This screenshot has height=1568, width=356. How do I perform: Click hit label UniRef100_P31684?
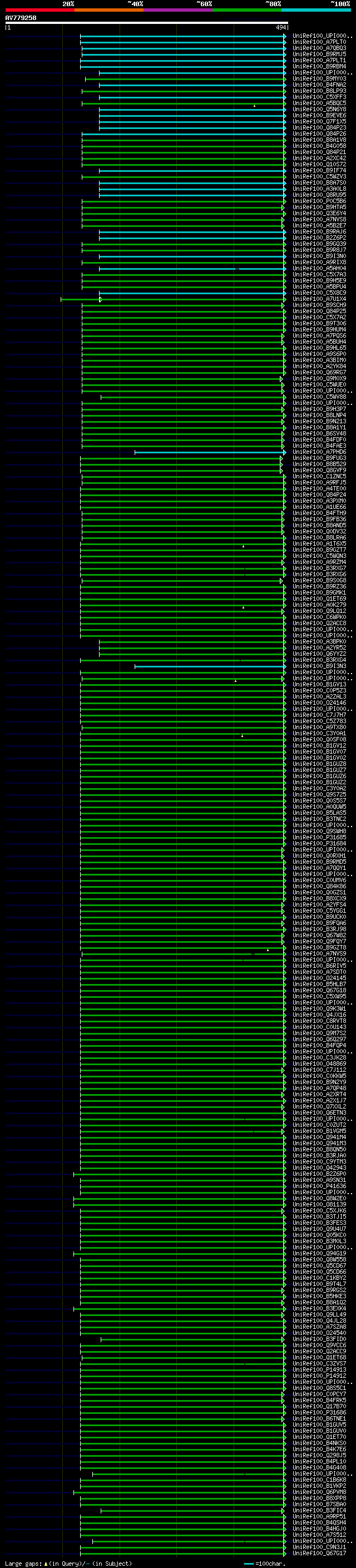pyautogui.click(x=319, y=844)
